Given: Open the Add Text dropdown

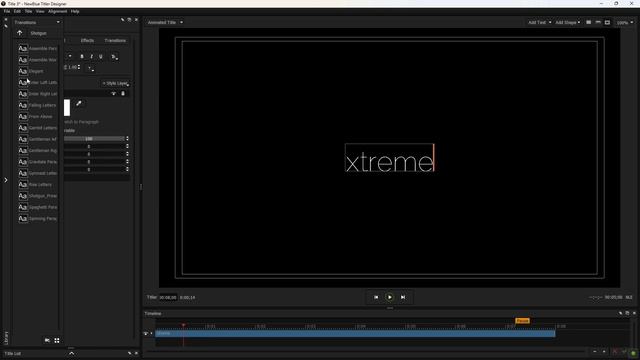Looking at the screenshot, I should pyautogui.click(x=540, y=22).
